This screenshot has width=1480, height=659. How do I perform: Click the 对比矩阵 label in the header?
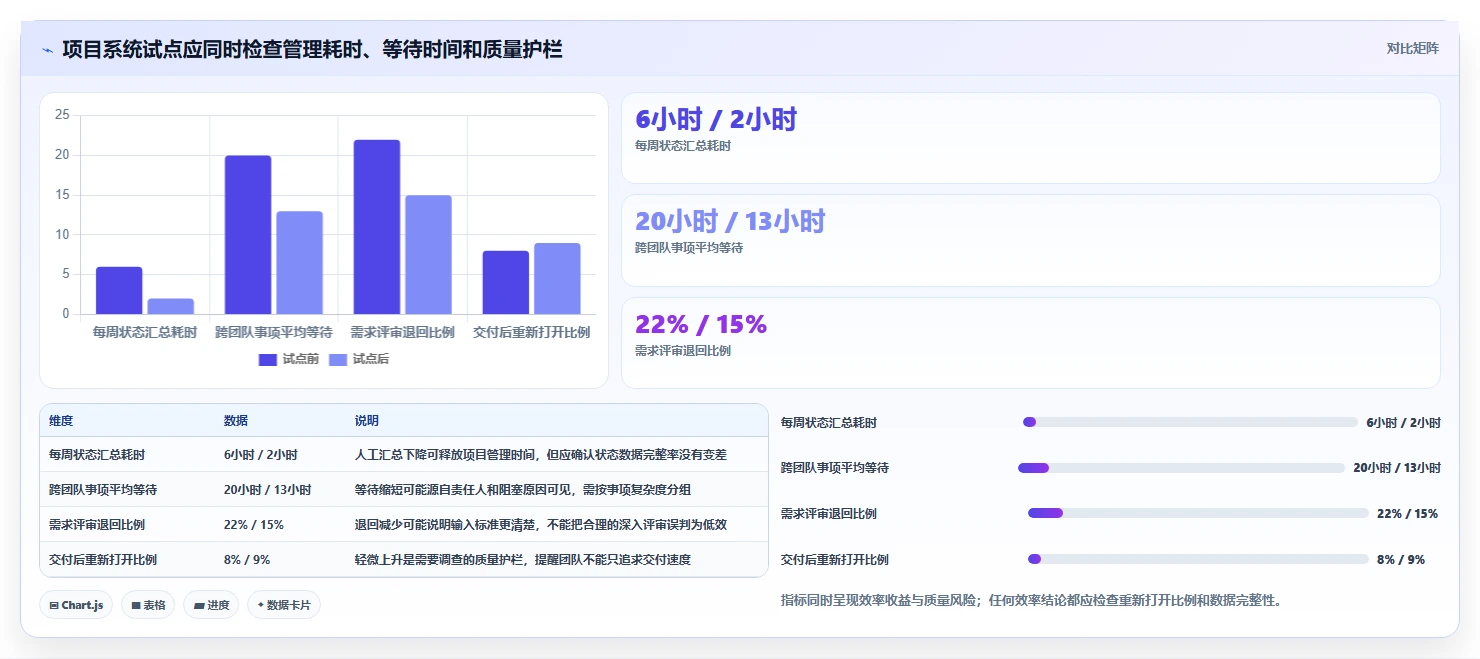pos(1413,48)
